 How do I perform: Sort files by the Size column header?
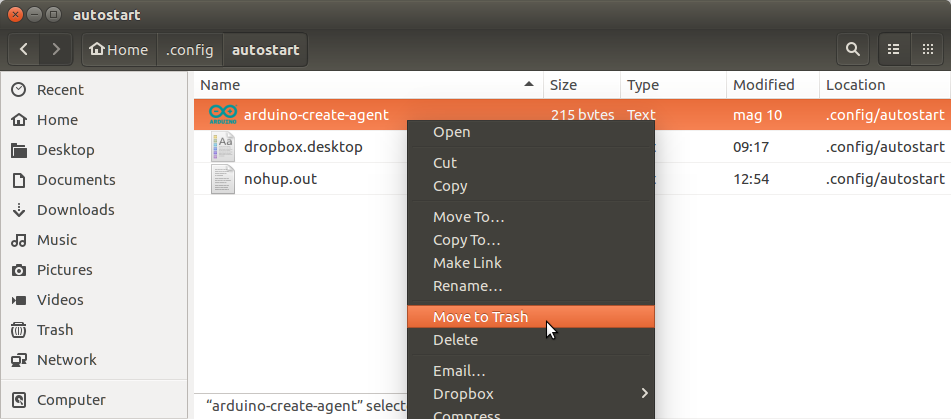click(582, 85)
